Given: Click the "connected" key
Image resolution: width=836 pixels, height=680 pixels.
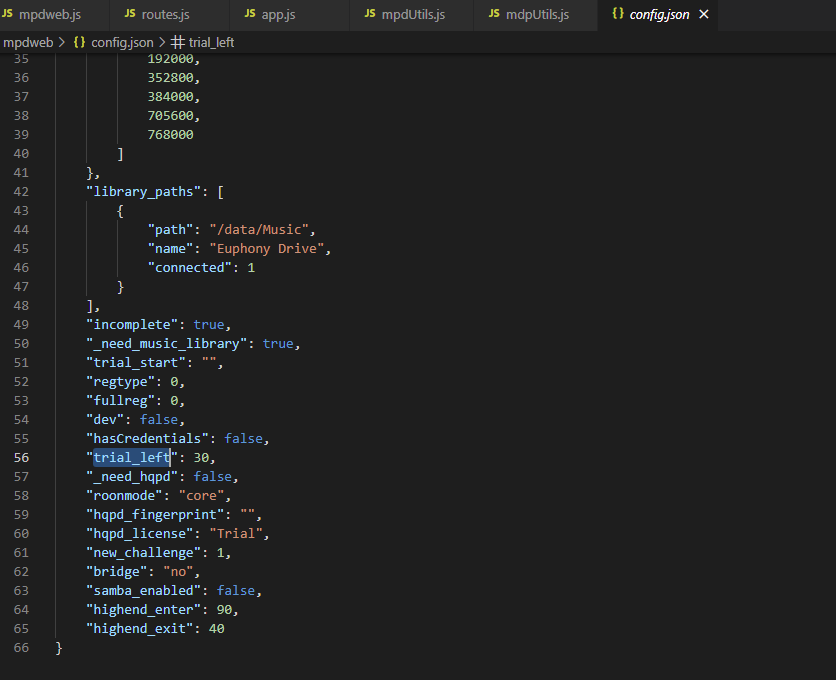Looking at the screenshot, I should (x=190, y=268).
